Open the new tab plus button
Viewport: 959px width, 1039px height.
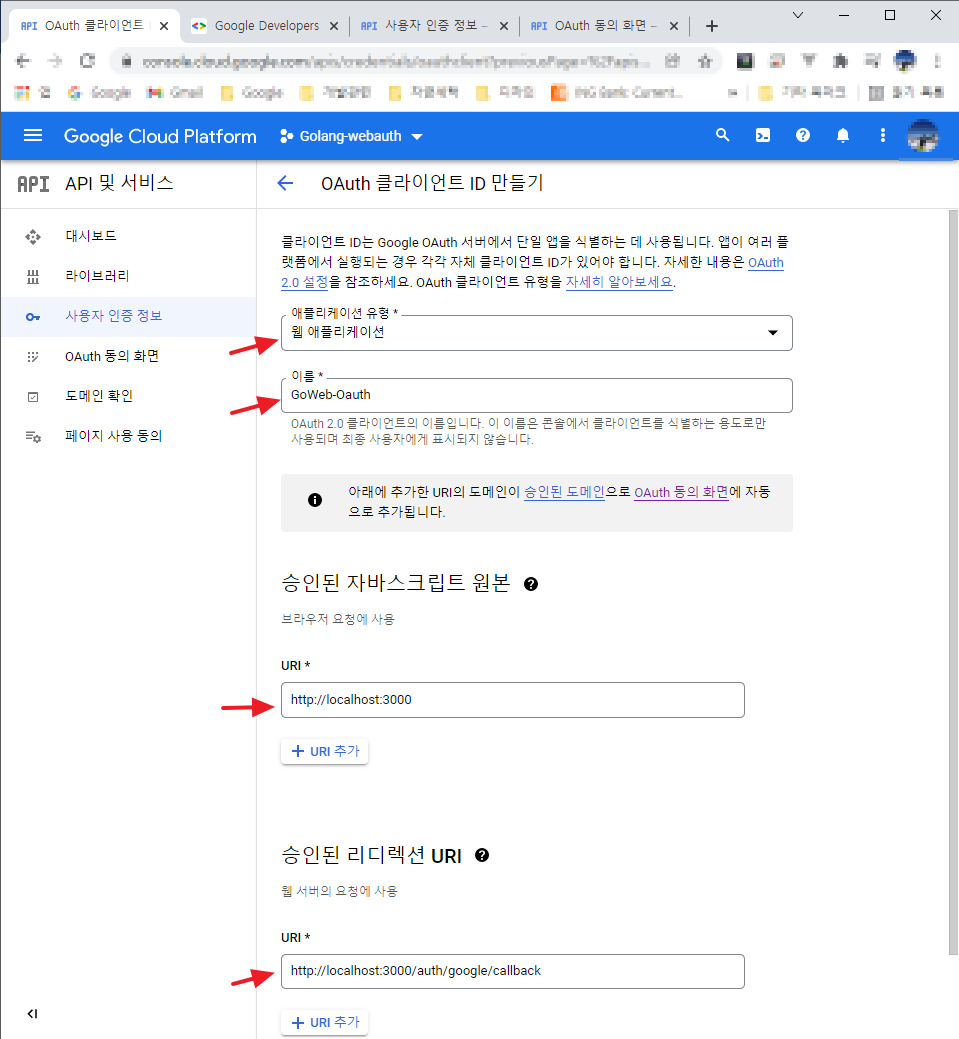point(712,26)
